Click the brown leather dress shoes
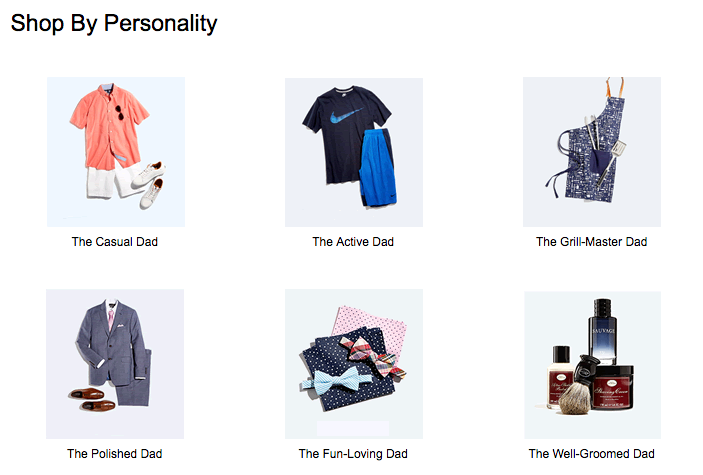Viewport: 703px width, 475px height. [92, 400]
